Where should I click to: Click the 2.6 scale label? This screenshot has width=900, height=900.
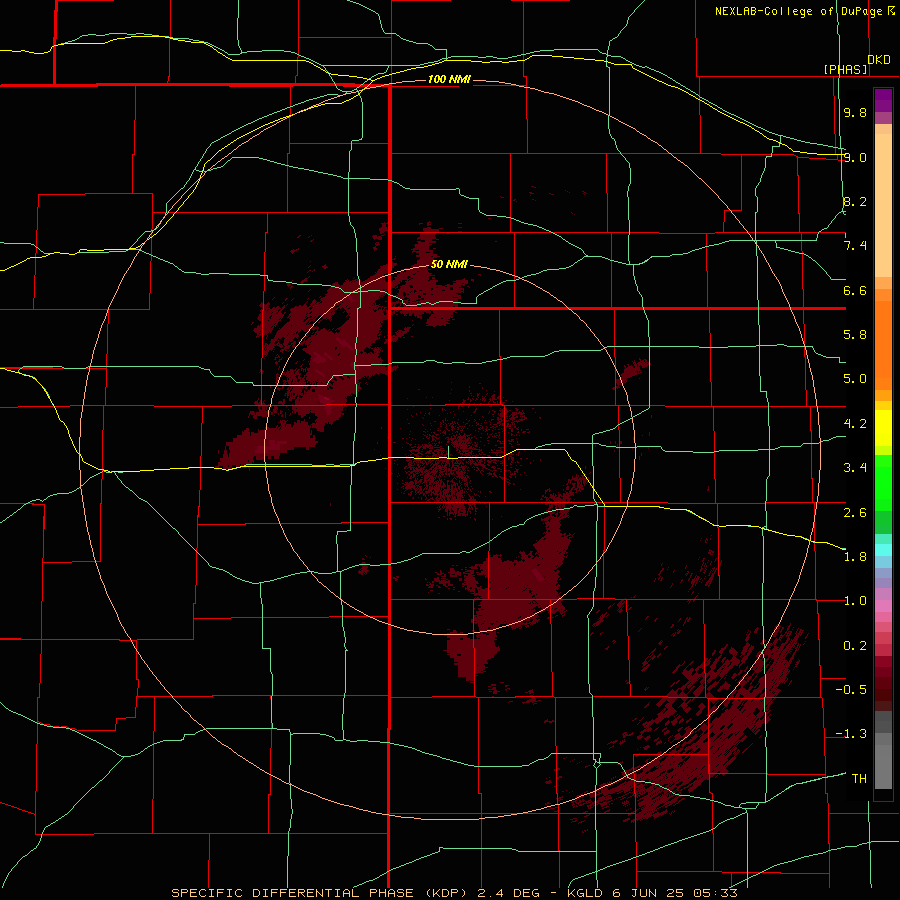[x=855, y=513]
